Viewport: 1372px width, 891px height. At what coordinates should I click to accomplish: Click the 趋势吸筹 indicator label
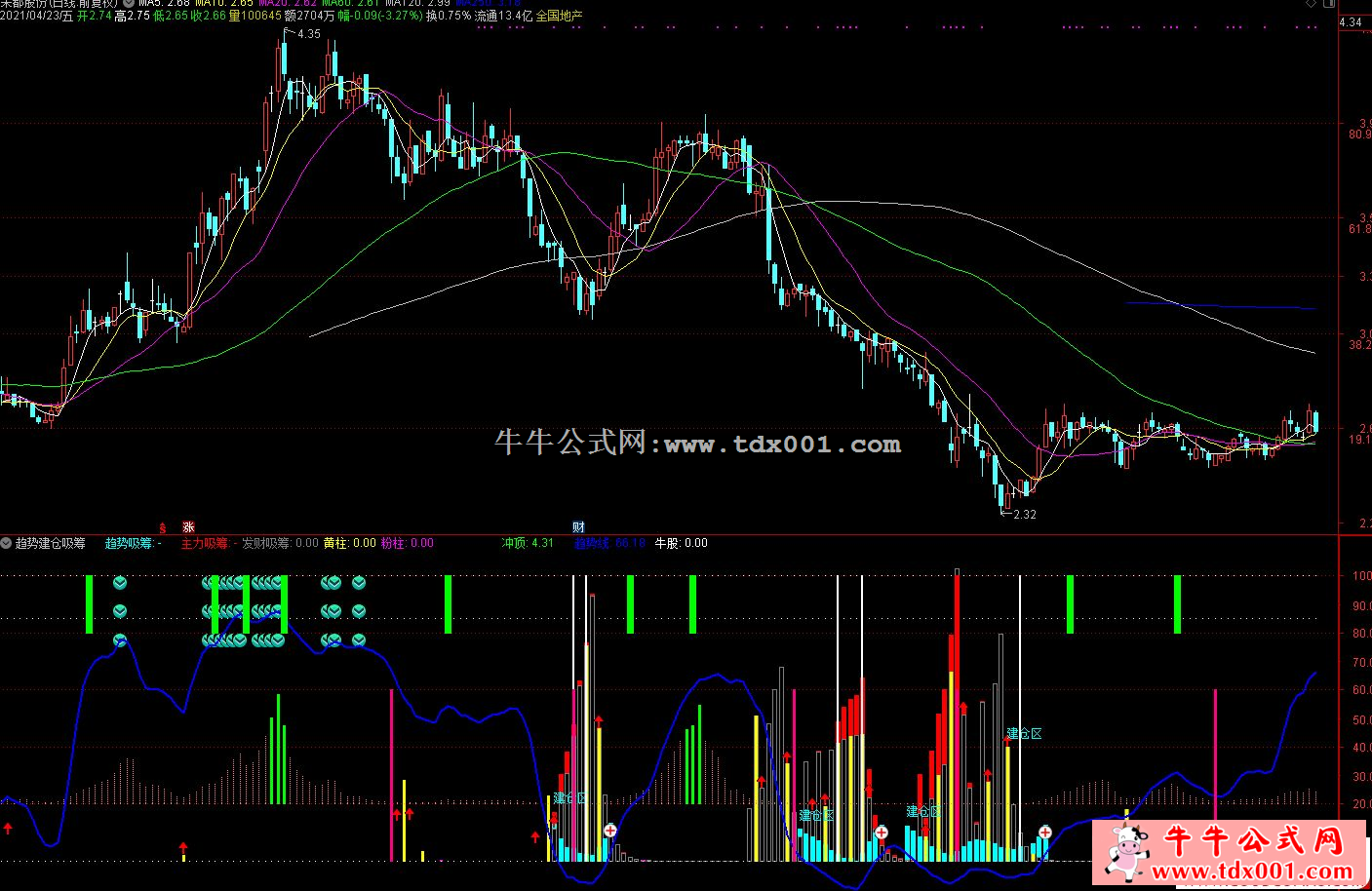[129, 543]
